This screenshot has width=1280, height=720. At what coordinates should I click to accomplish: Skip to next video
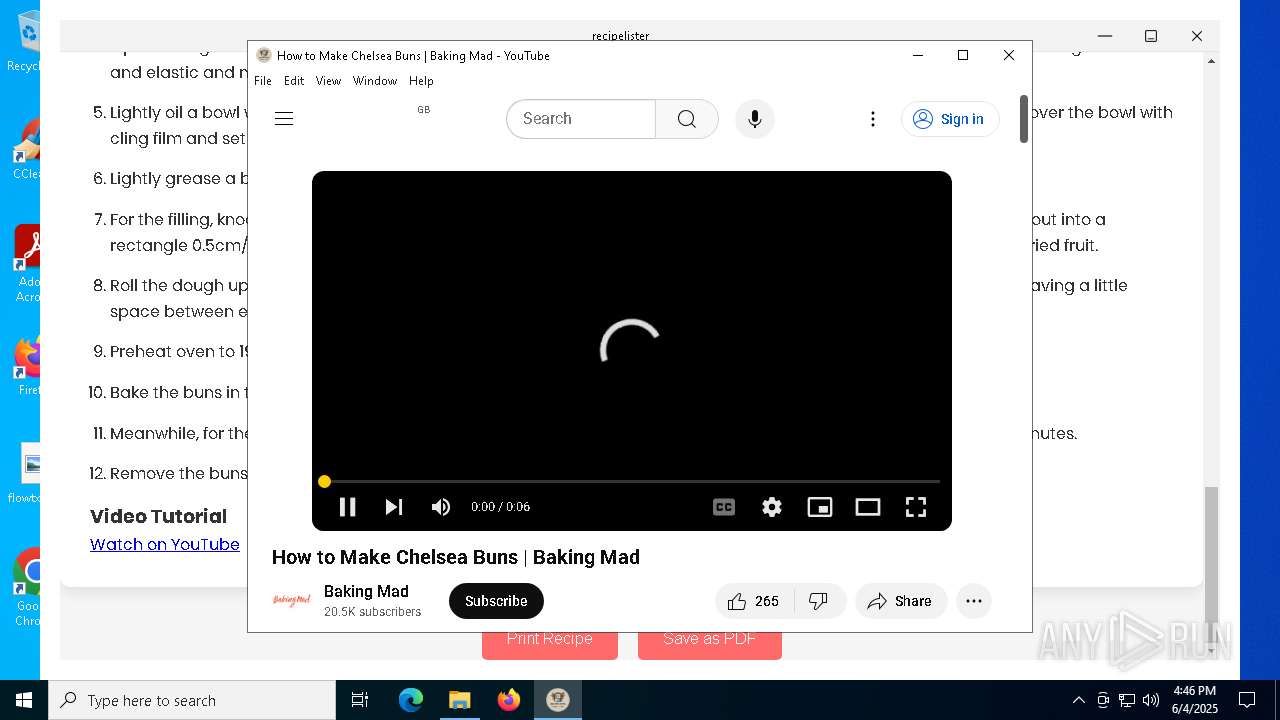point(394,507)
